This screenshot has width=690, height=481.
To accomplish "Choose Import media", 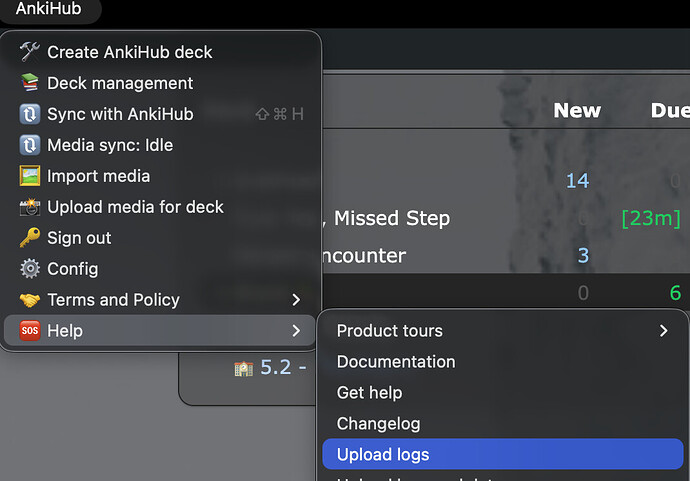I will [x=159, y=176].
